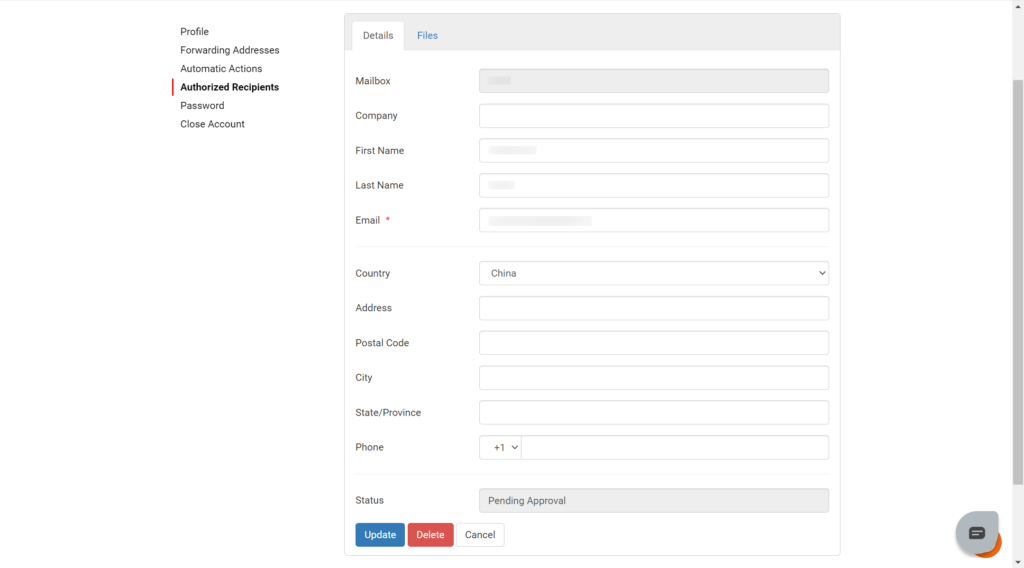This screenshot has height=568, width=1024.
Task: Open Automatic Actions settings
Action: 221,69
